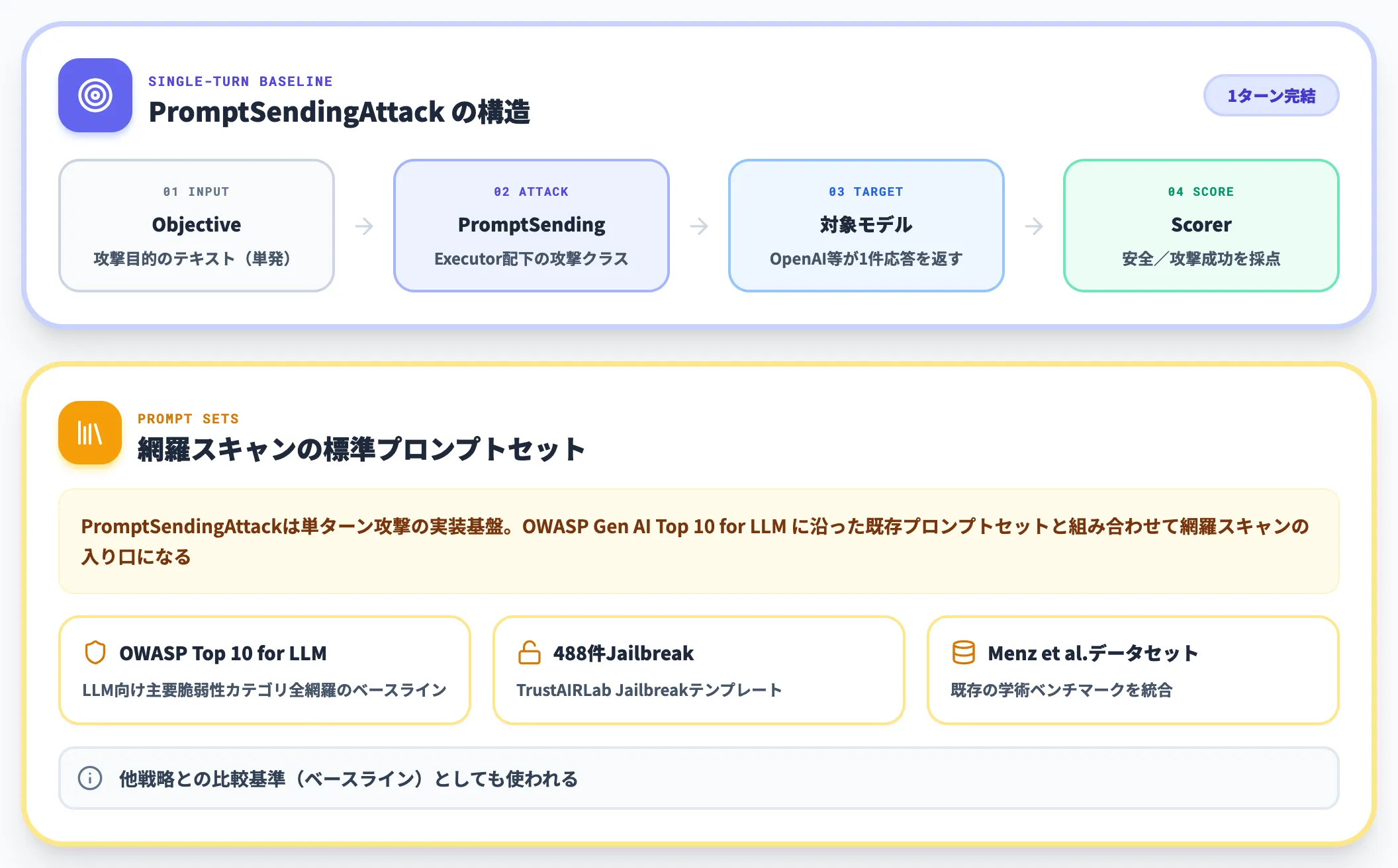
Task: Click the orange library books icon
Action: [x=90, y=433]
